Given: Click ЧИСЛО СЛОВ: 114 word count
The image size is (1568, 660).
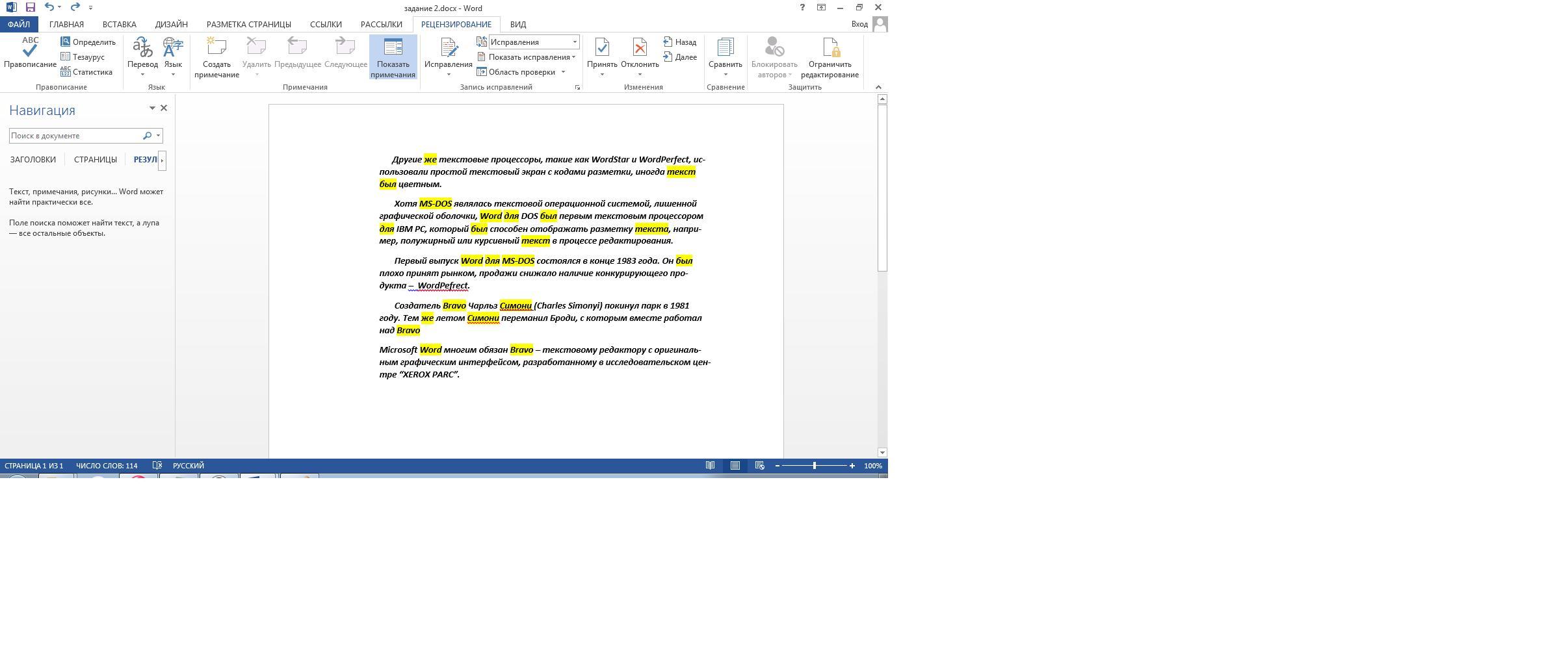Looking at the screenshot, I should point(107,466).
